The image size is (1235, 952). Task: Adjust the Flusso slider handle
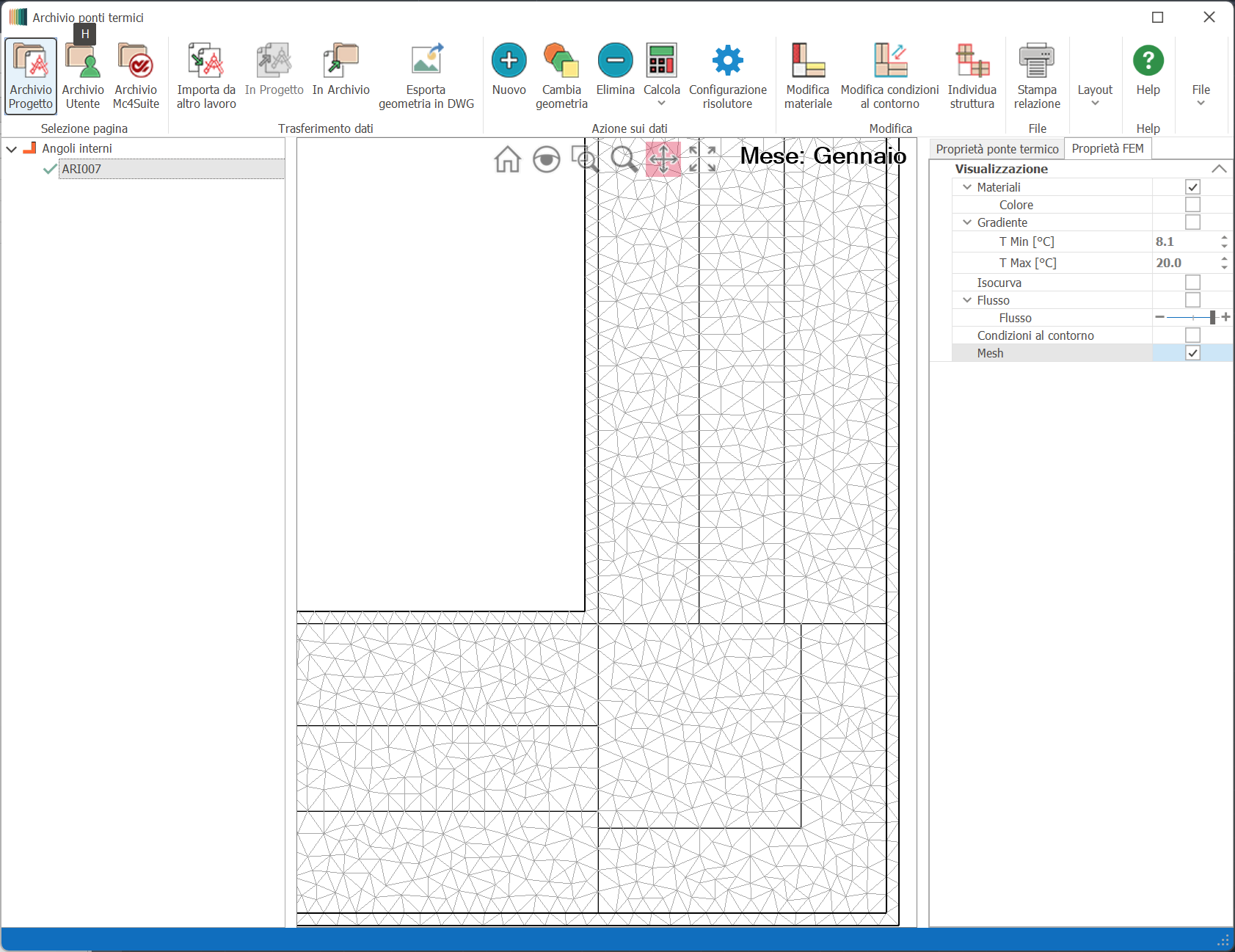click(1212, 317)
